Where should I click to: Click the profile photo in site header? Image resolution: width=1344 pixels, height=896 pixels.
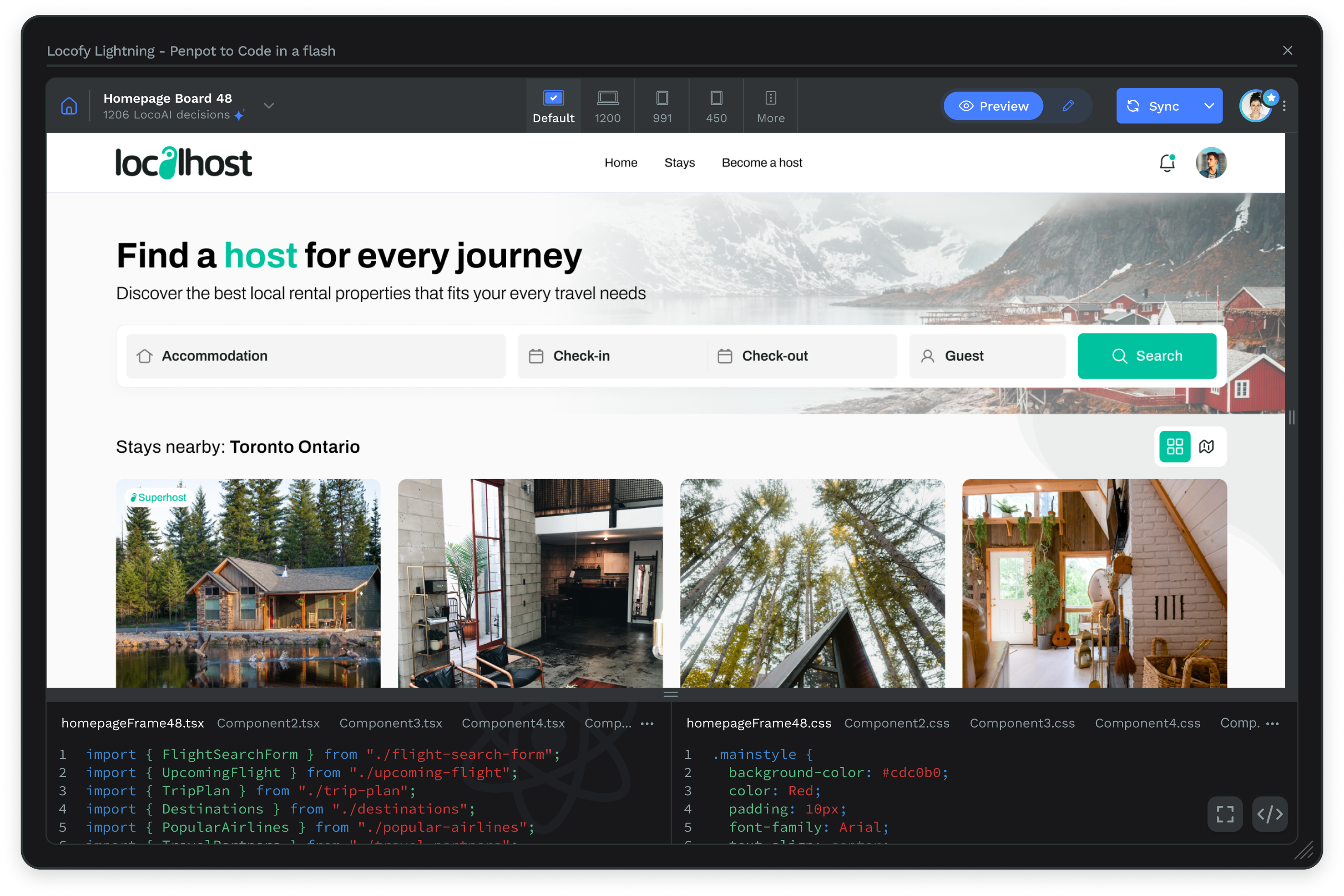tap(1211, 163)
